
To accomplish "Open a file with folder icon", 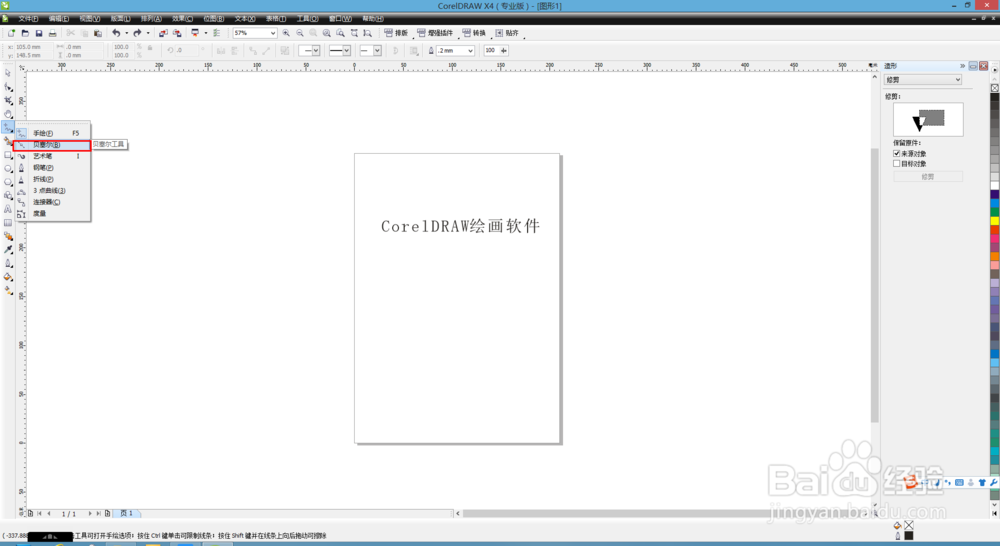I will coord(25,33).
